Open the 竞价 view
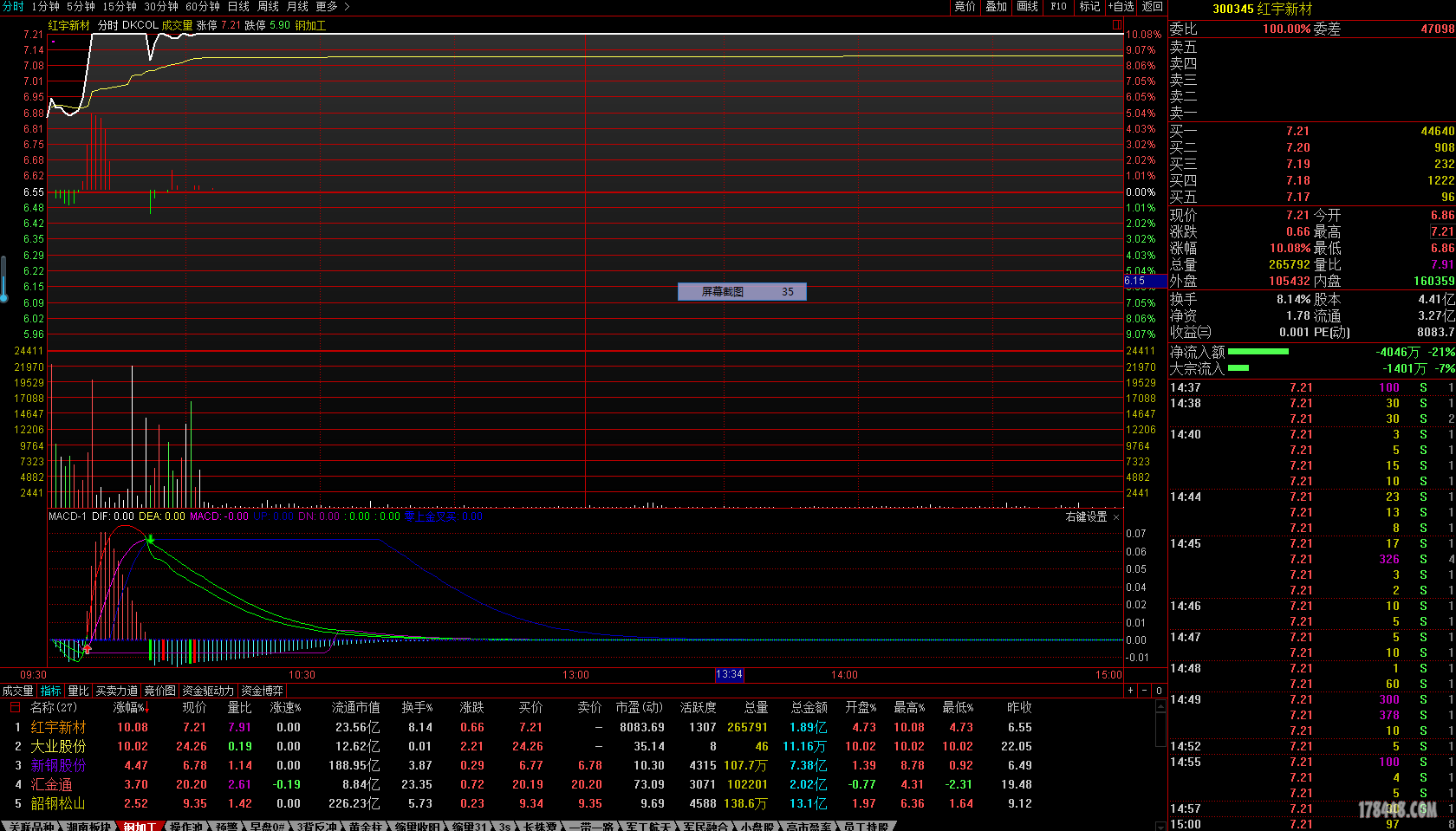This screenshot has height=831, width=1456. [x=965, y=6]
